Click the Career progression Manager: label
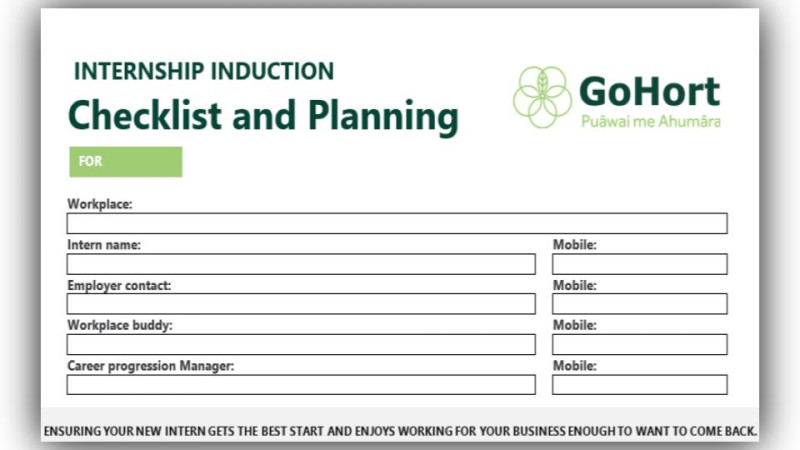Viewport: 800px width, 450px height. tap(151, 366)
